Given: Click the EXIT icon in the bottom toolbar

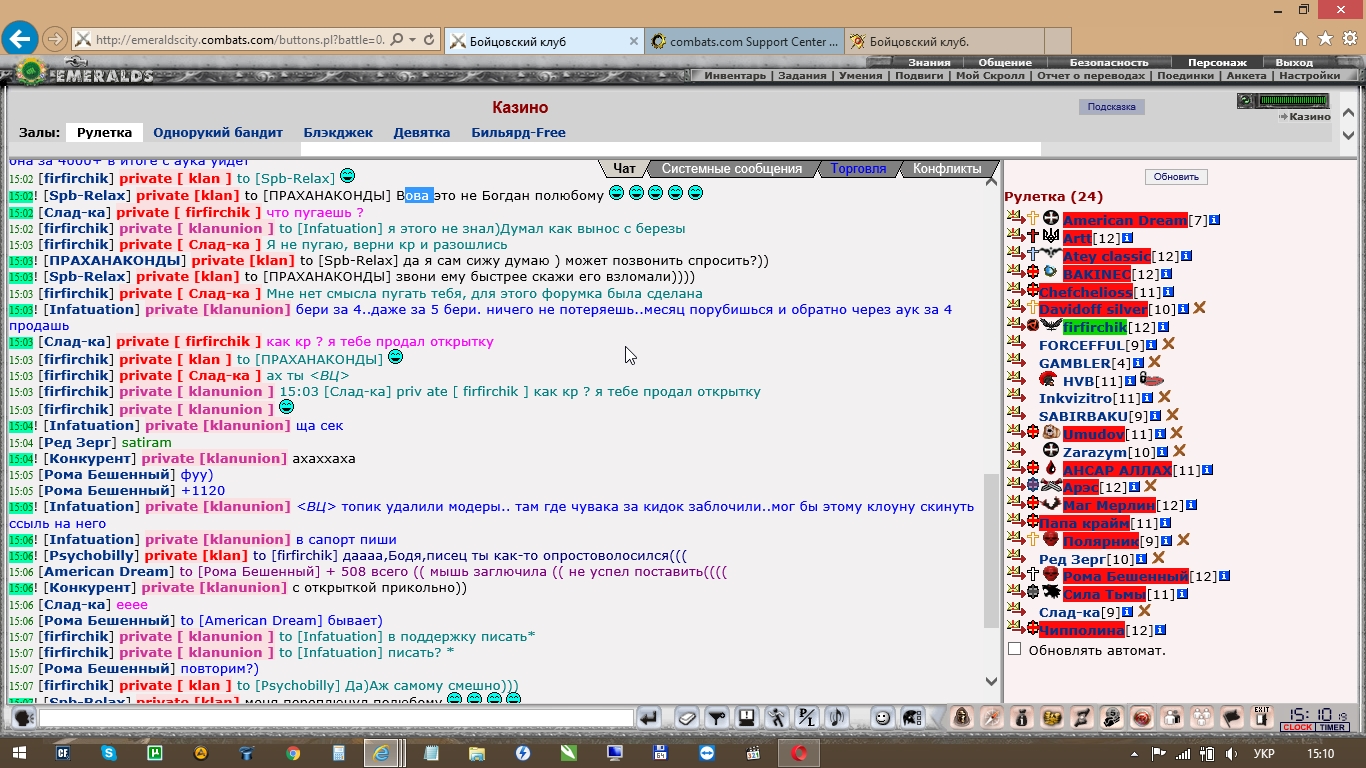Looking at the screenshot, I should (1262, 717).
